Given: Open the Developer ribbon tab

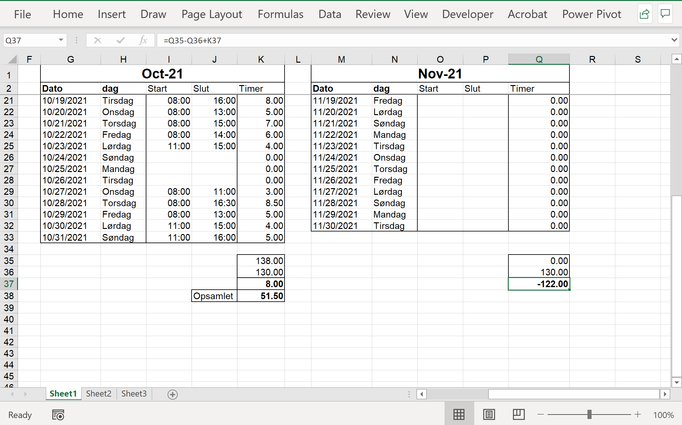Looking at the screenshot, I should (x=468, y=14).
